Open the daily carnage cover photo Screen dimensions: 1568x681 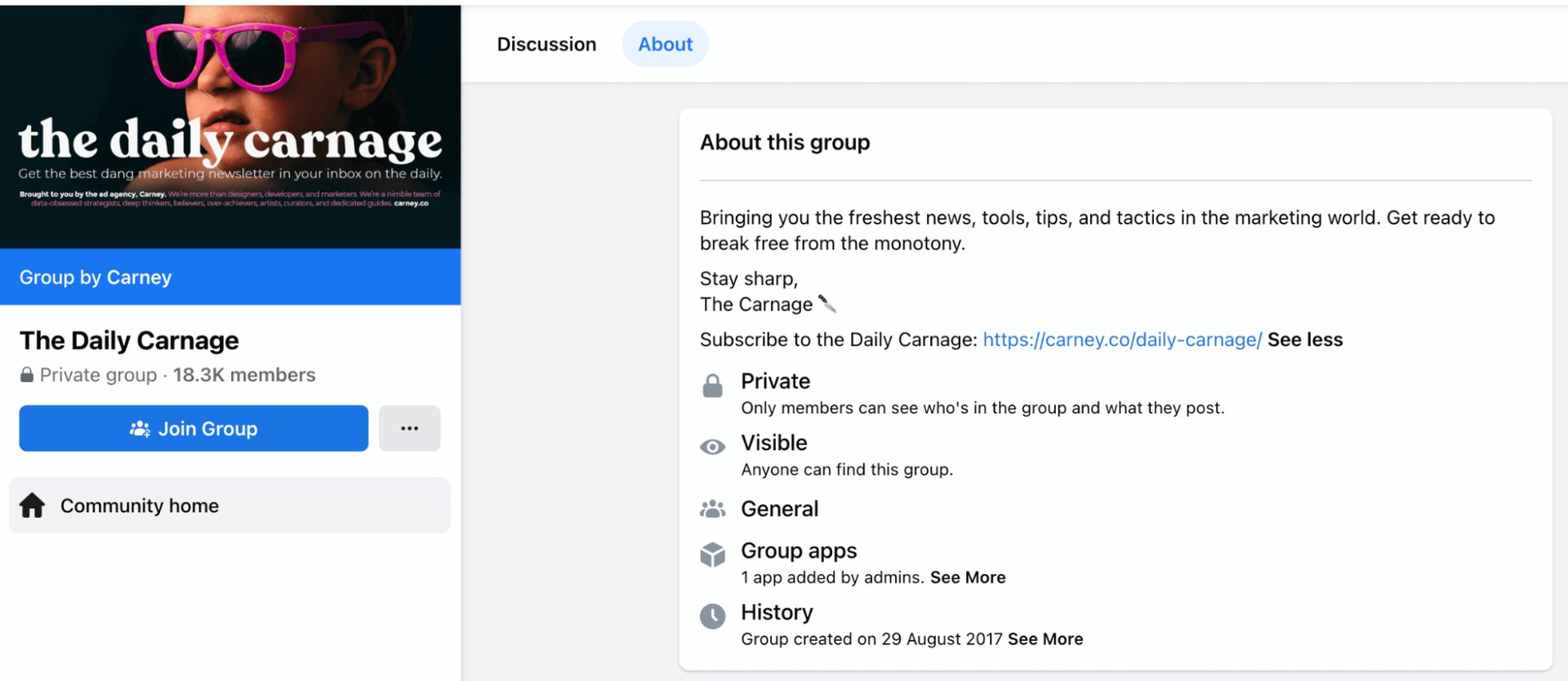pyautogui.click(x=230, y=127)
